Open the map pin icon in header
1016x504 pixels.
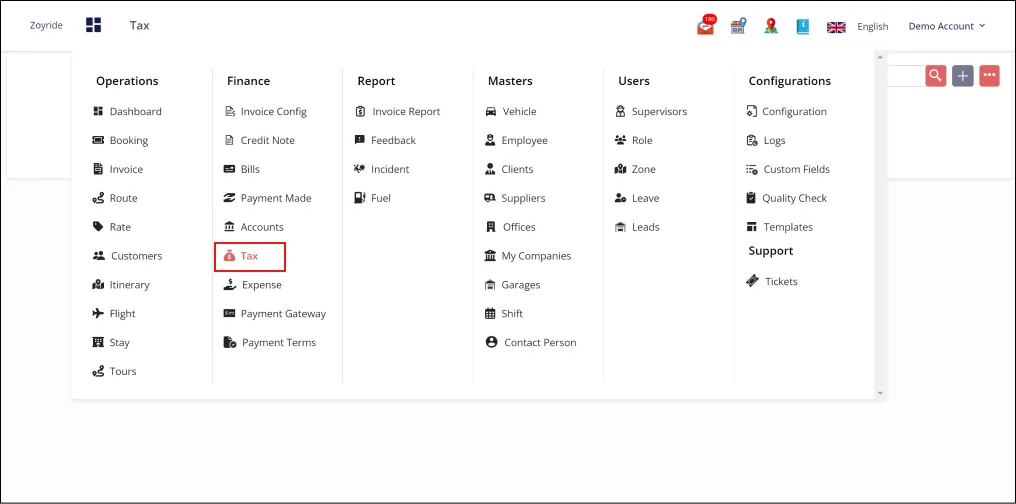[770, 26]
